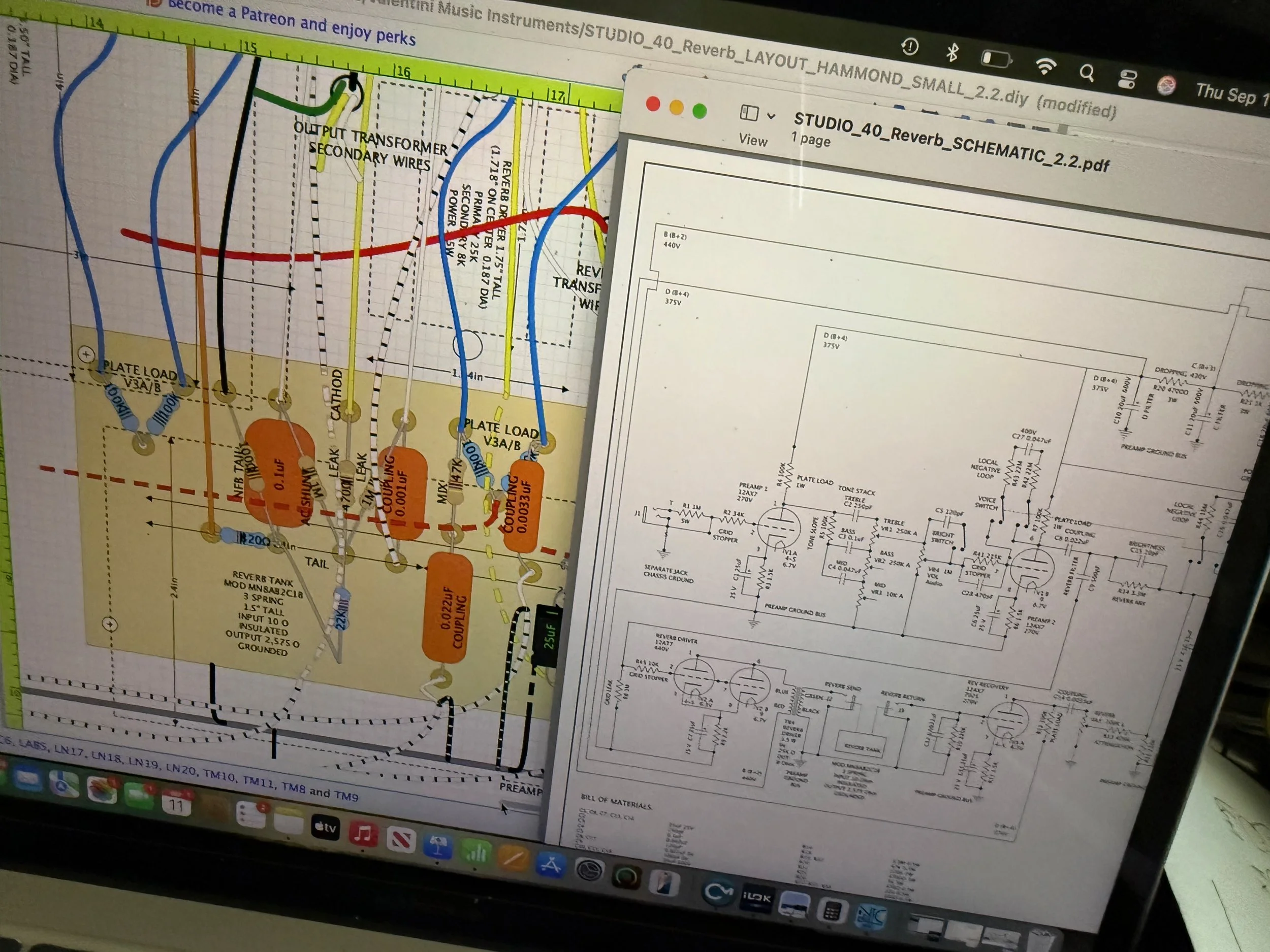Viewport: 1270px width, 952px height.
Task: Click the REVERB TANK description text block
Action: 263,613
